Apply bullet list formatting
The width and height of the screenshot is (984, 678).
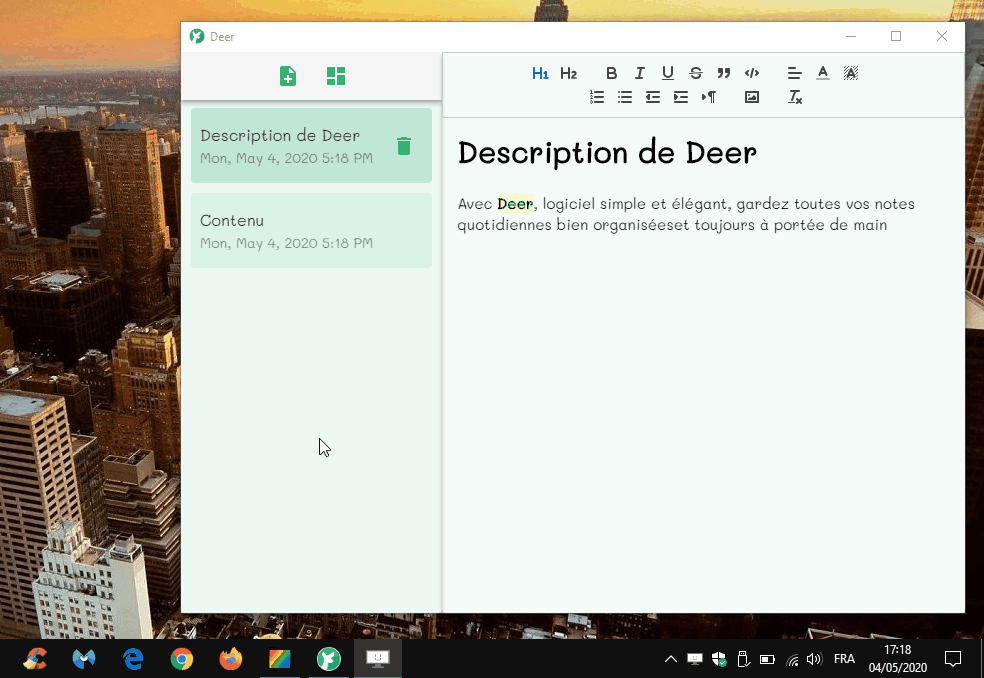(x=624, y=97)
